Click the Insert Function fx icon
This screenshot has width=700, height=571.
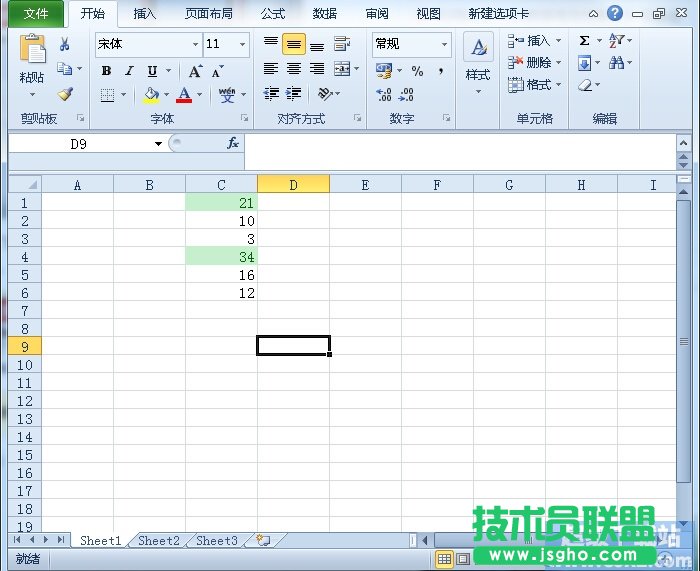(x=232, y=144)
